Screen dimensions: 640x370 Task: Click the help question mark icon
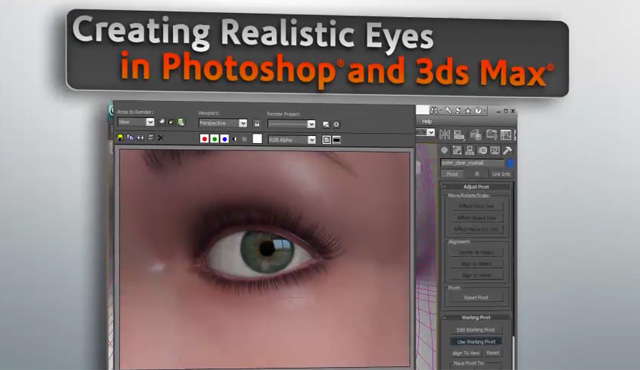click(478, 111)
